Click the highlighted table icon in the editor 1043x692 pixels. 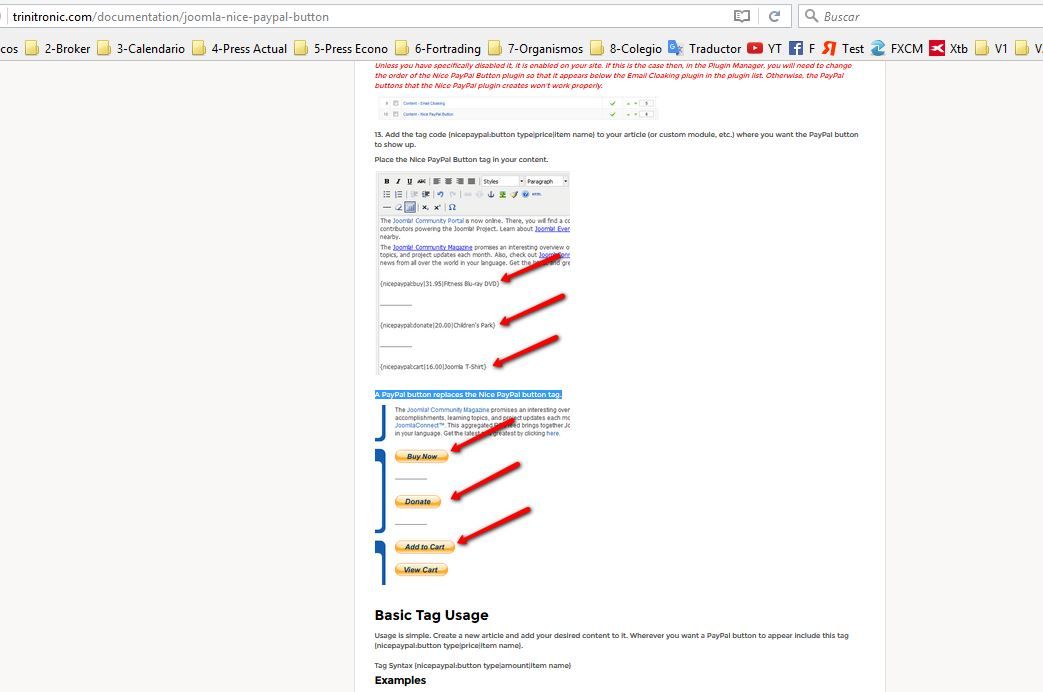(x=410, y=207)
